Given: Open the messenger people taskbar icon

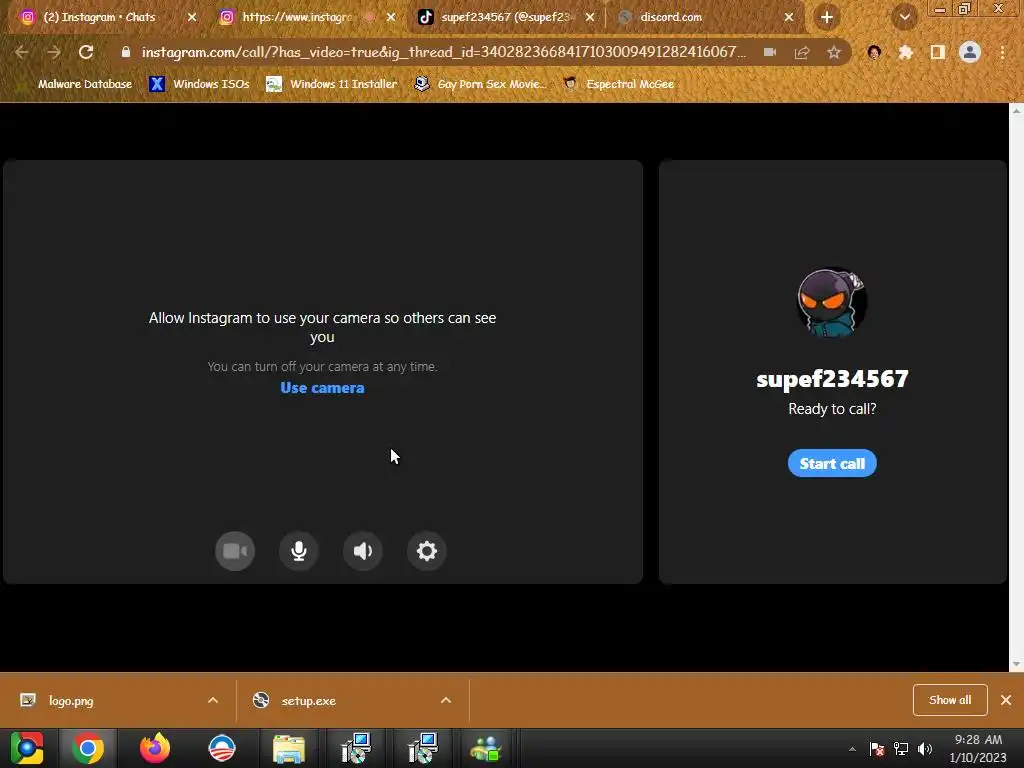Looking at the screenshot, I should (485, 748).
